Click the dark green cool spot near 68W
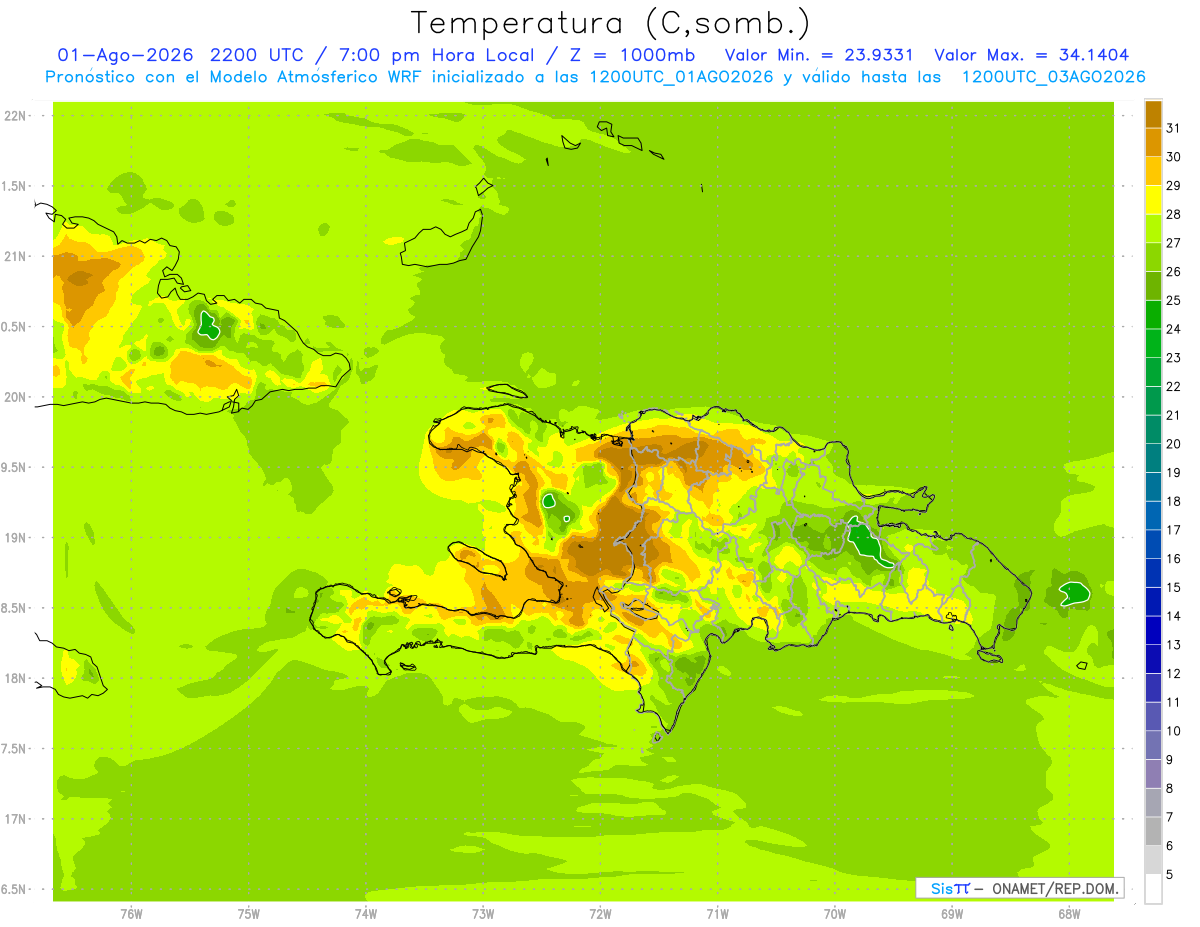Screen dimensions: 1200x927 pyautogui.click(x=1075, y=593)
